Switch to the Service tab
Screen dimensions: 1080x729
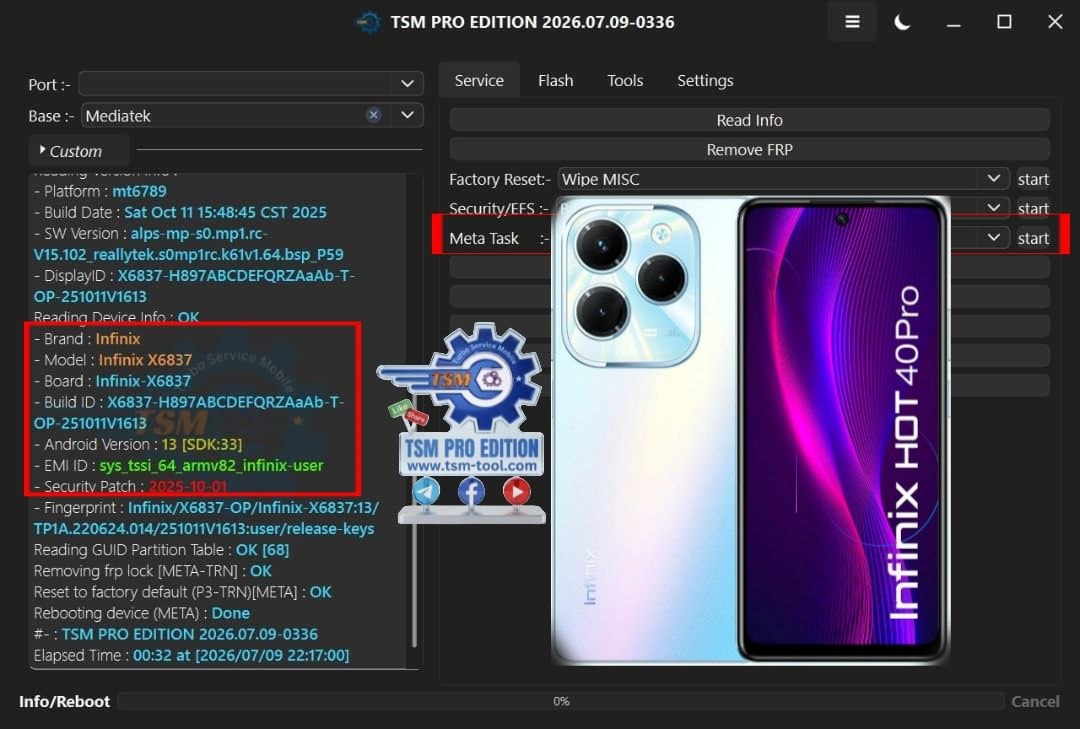[479, 81]
